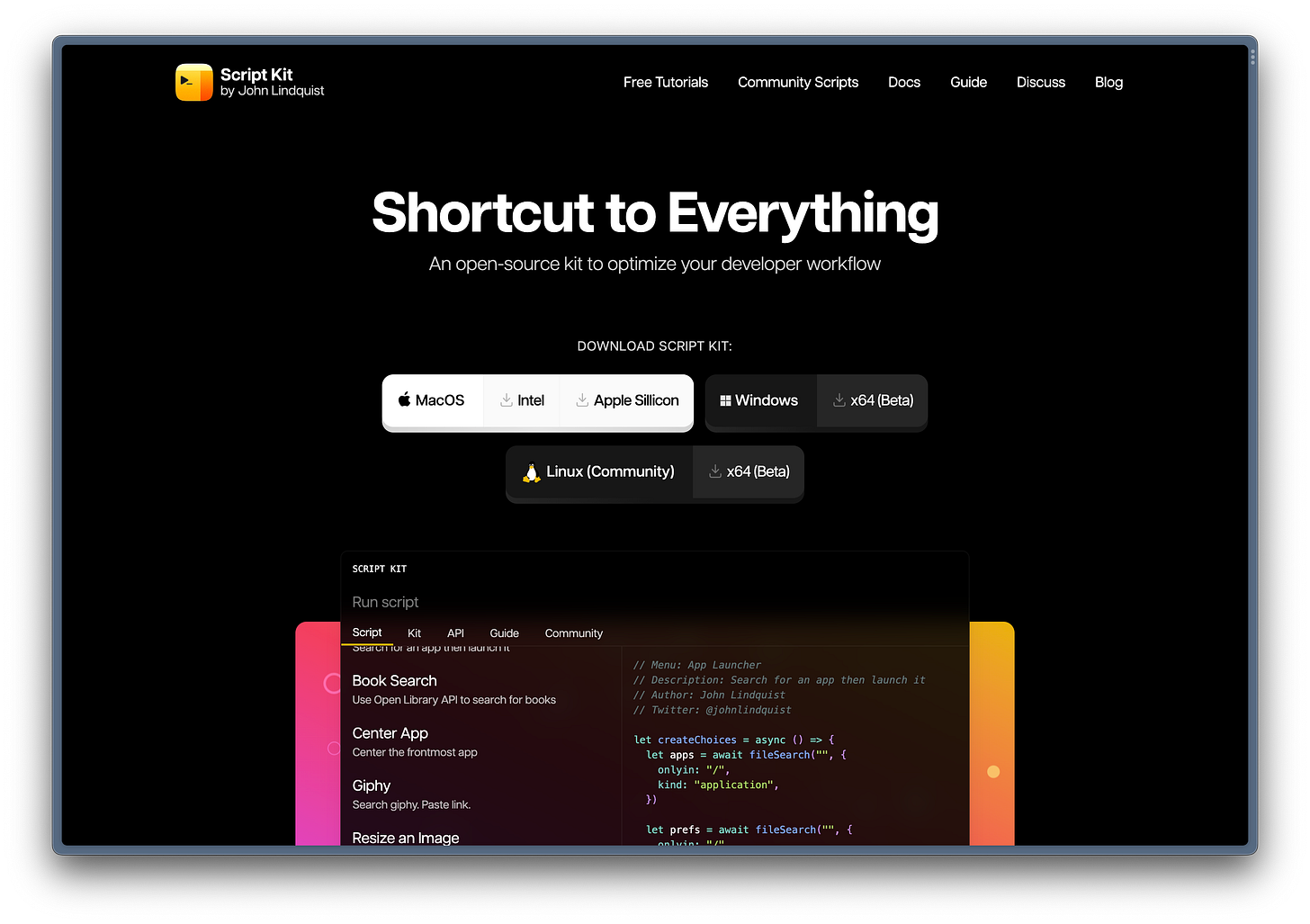This screenshot has width=1310, height=924.
Task: Download the Linux x64 (Beta) build
Action: [x=749, y=471]
